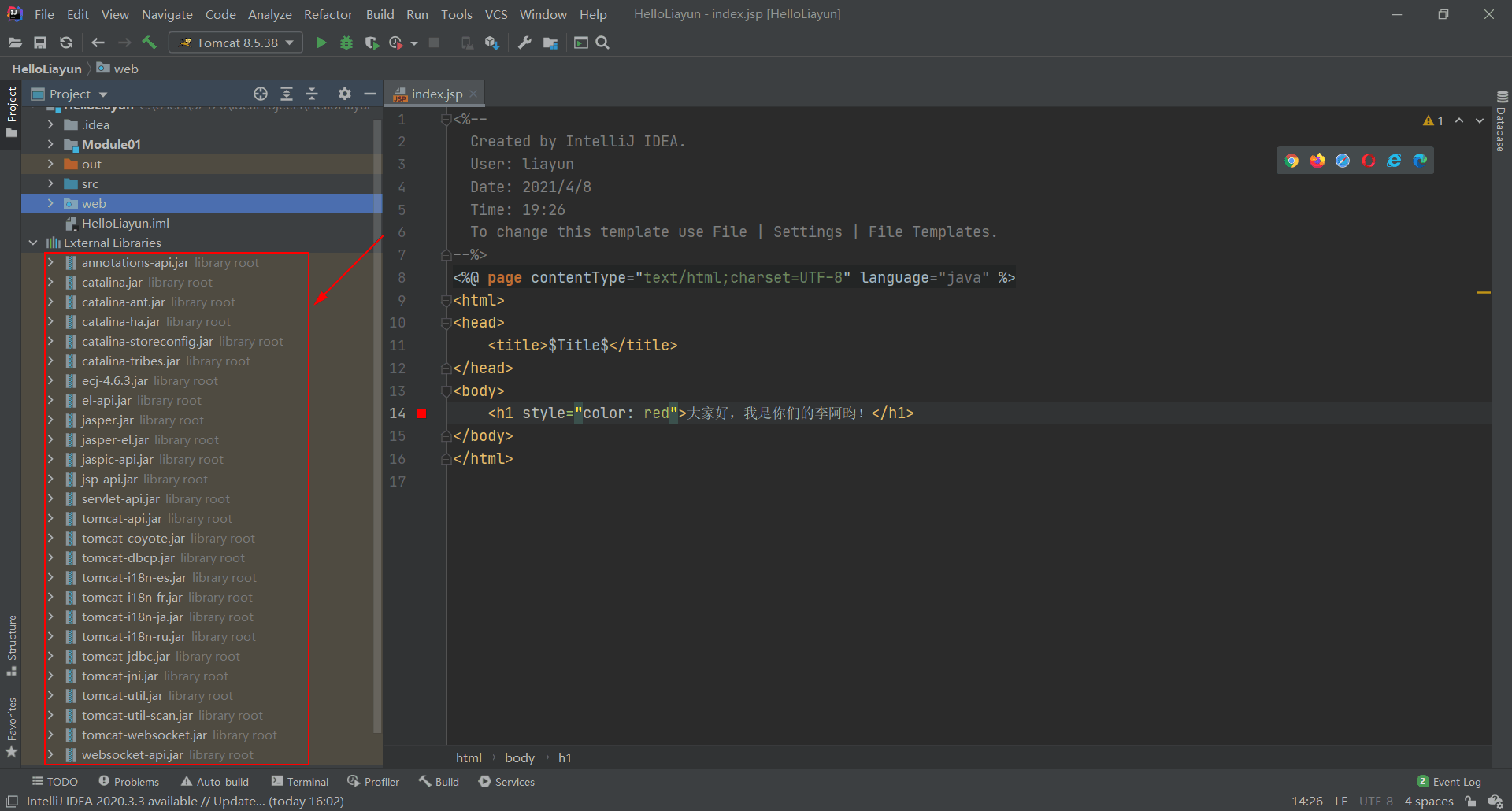The width and height of the screenshot is (1512, 811).
Task: Build project with the hammer icon
Action: 149,43
